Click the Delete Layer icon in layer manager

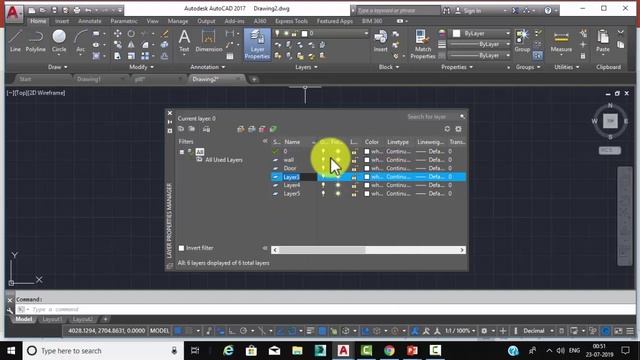tap(262, 129)
